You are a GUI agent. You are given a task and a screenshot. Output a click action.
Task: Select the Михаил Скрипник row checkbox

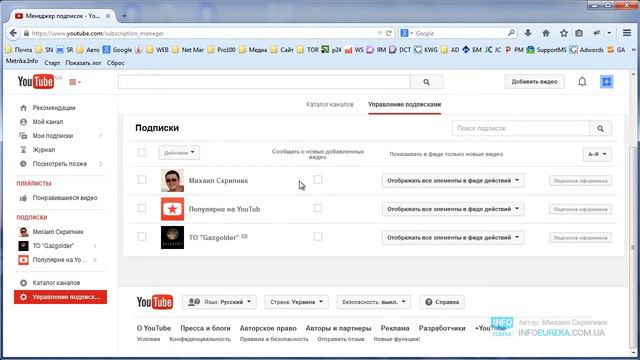click(142, 180)
